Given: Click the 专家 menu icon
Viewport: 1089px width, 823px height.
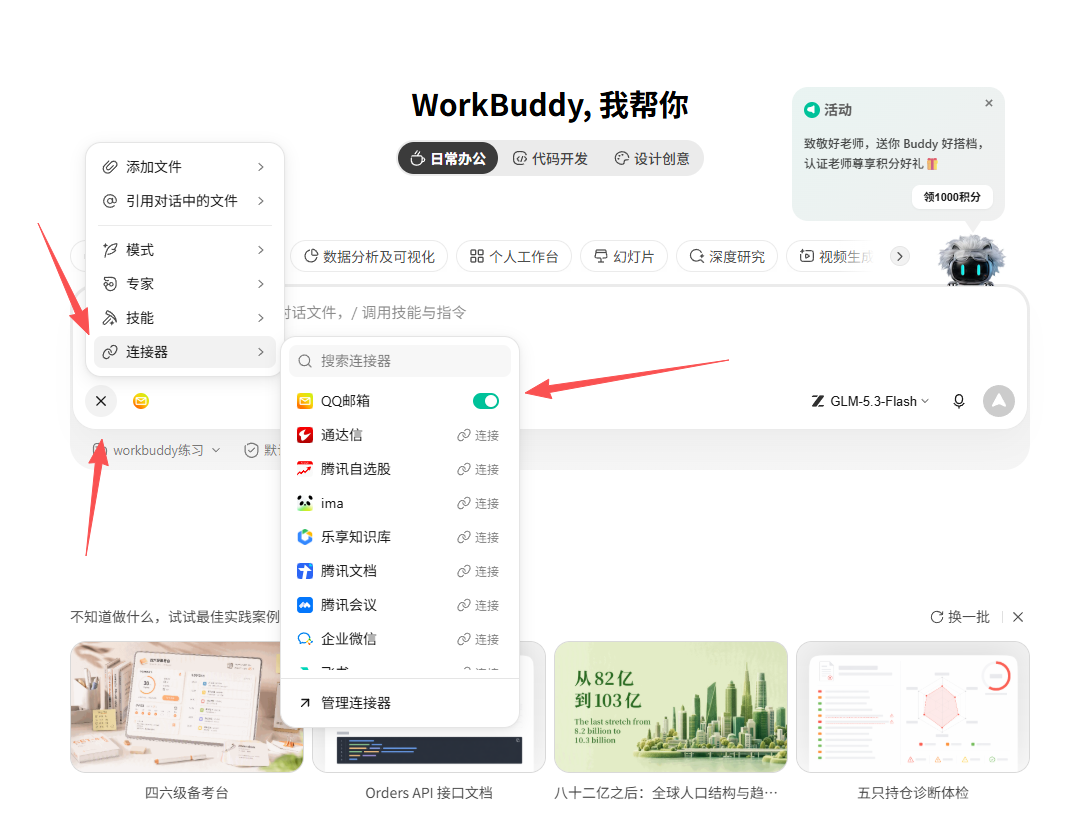Looking at the screenshot, I should [x=110, y=283].
